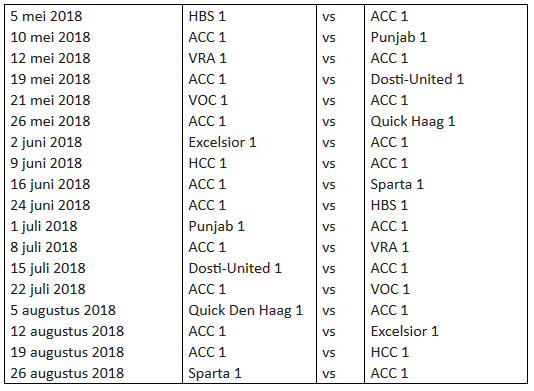This screenshot has height=391, width=534.
Task: Click the VRA 1 home team on 12 mei
Action: (207, 58)
